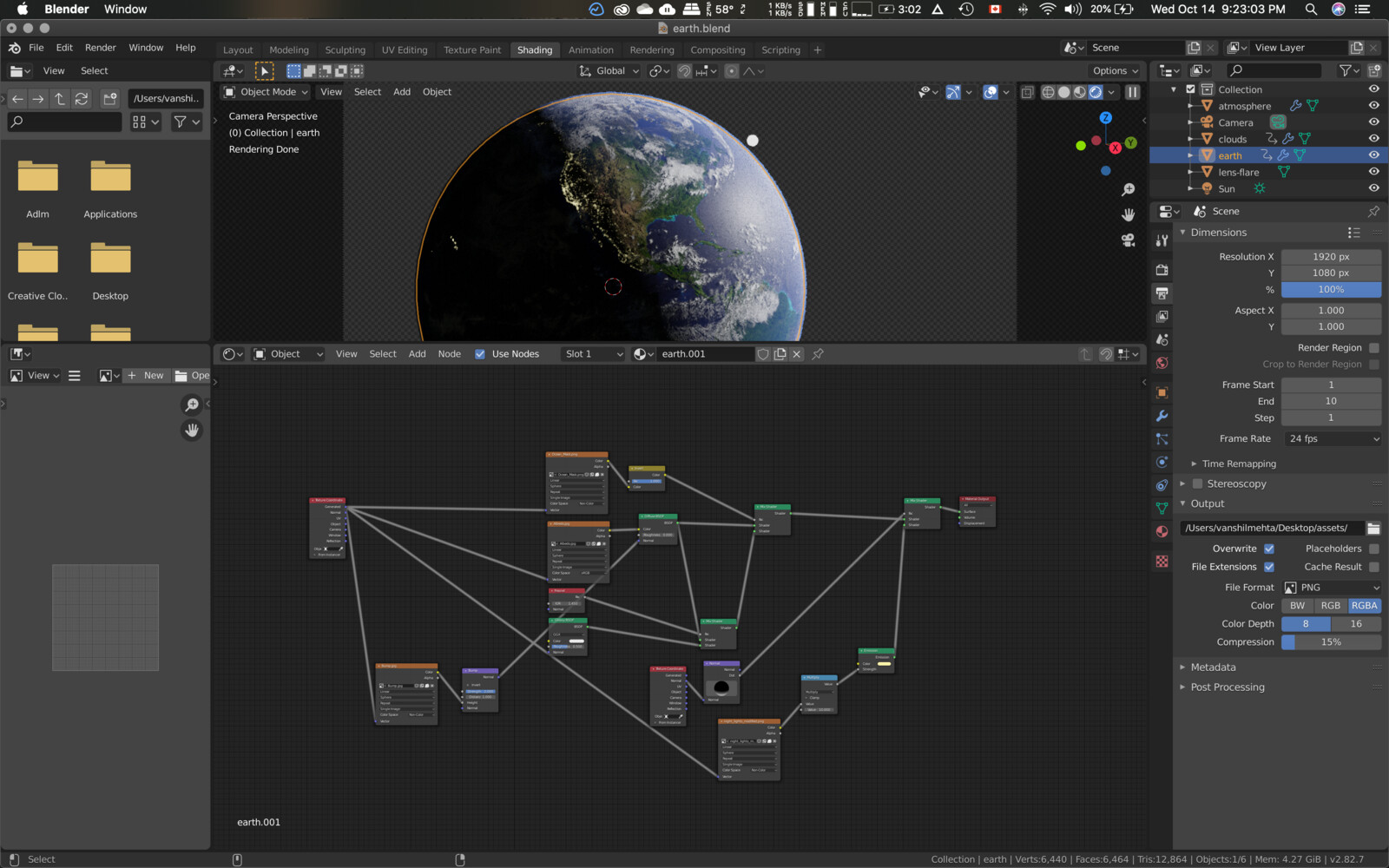Open the Tool properties tab
Screen dimensions: 1389x868
tap(1162, 240)
